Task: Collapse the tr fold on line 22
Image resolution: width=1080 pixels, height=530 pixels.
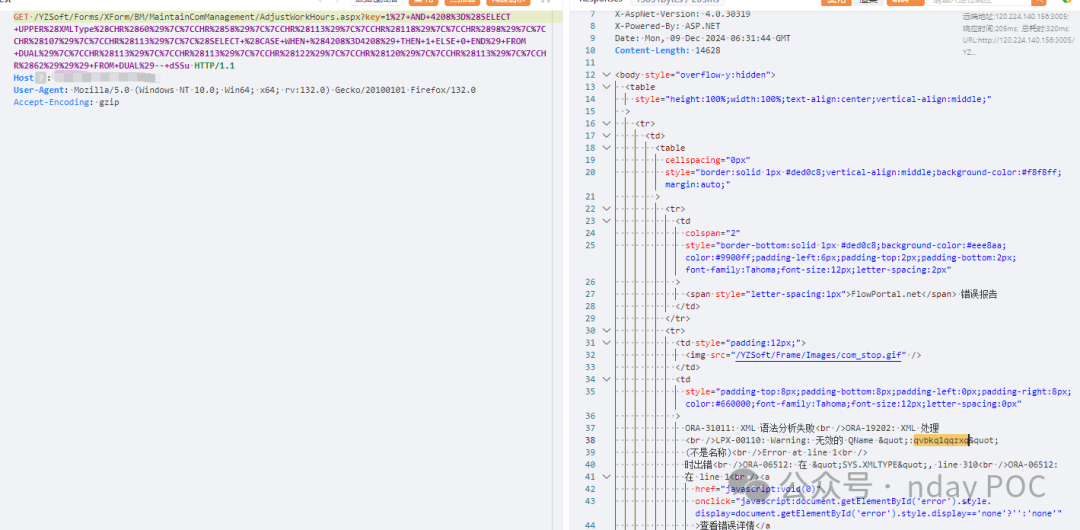Action: coord(606,209)
